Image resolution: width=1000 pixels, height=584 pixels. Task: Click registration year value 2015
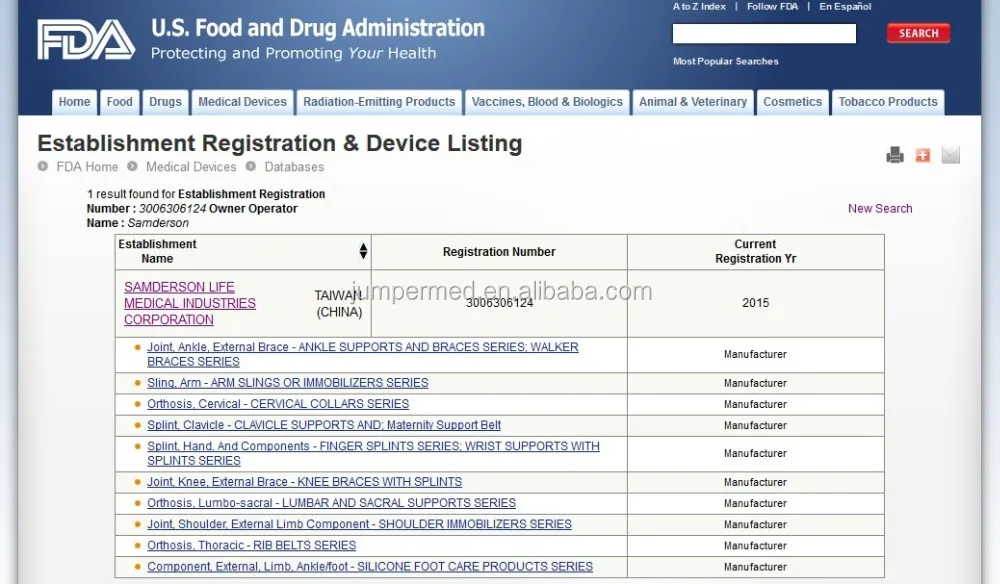[756, 303]
